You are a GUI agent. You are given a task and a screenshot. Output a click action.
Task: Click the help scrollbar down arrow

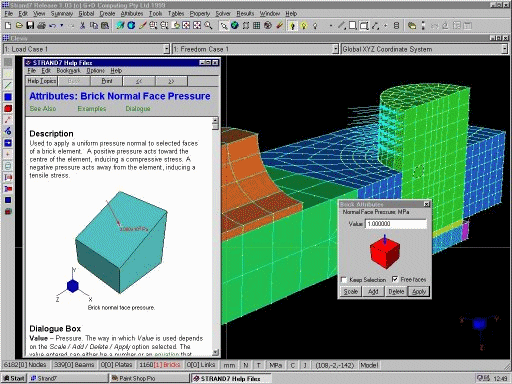pyautogui.click(x=215, y=352)
